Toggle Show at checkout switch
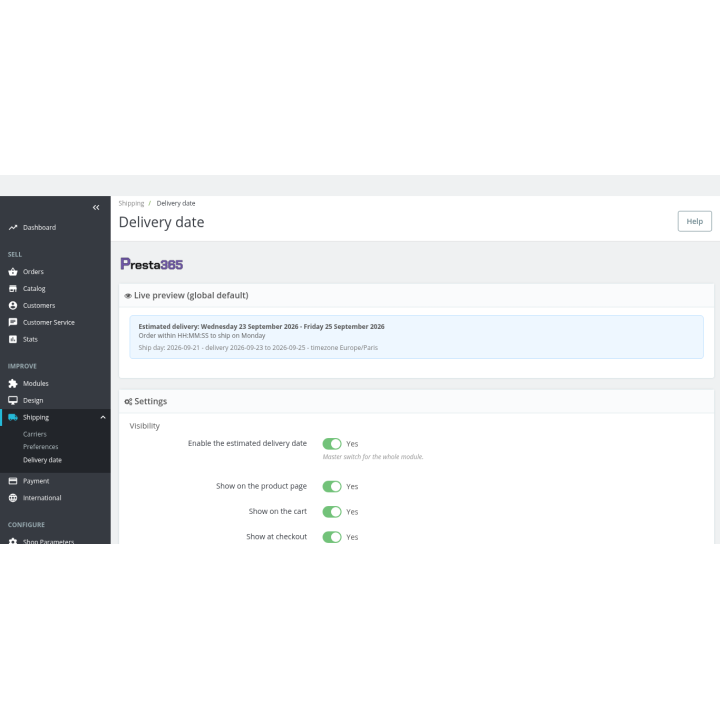Image resolution: width=720 pixels, height=720 pixels. click(x=332, y=537)
